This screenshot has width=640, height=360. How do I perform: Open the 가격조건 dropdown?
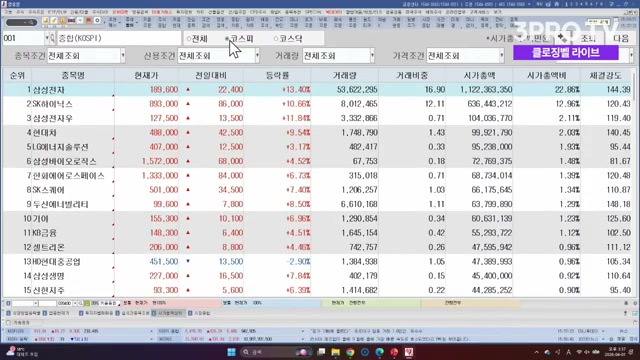[x=502, y=56]
